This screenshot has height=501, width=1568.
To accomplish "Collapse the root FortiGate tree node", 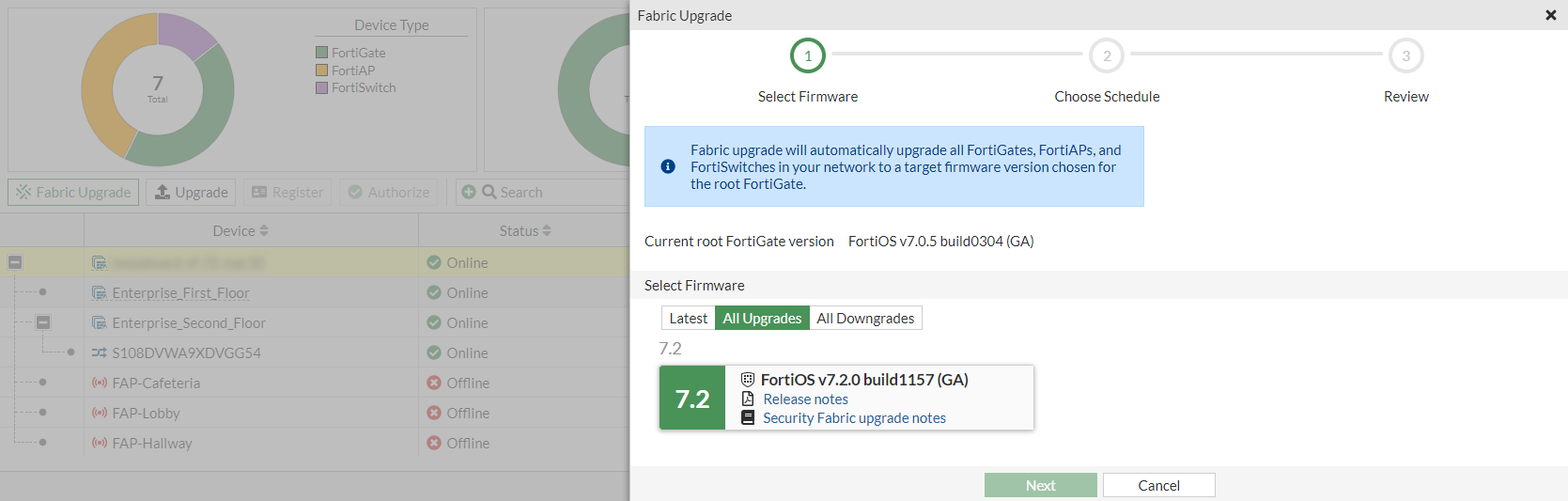I will point(15,262).
